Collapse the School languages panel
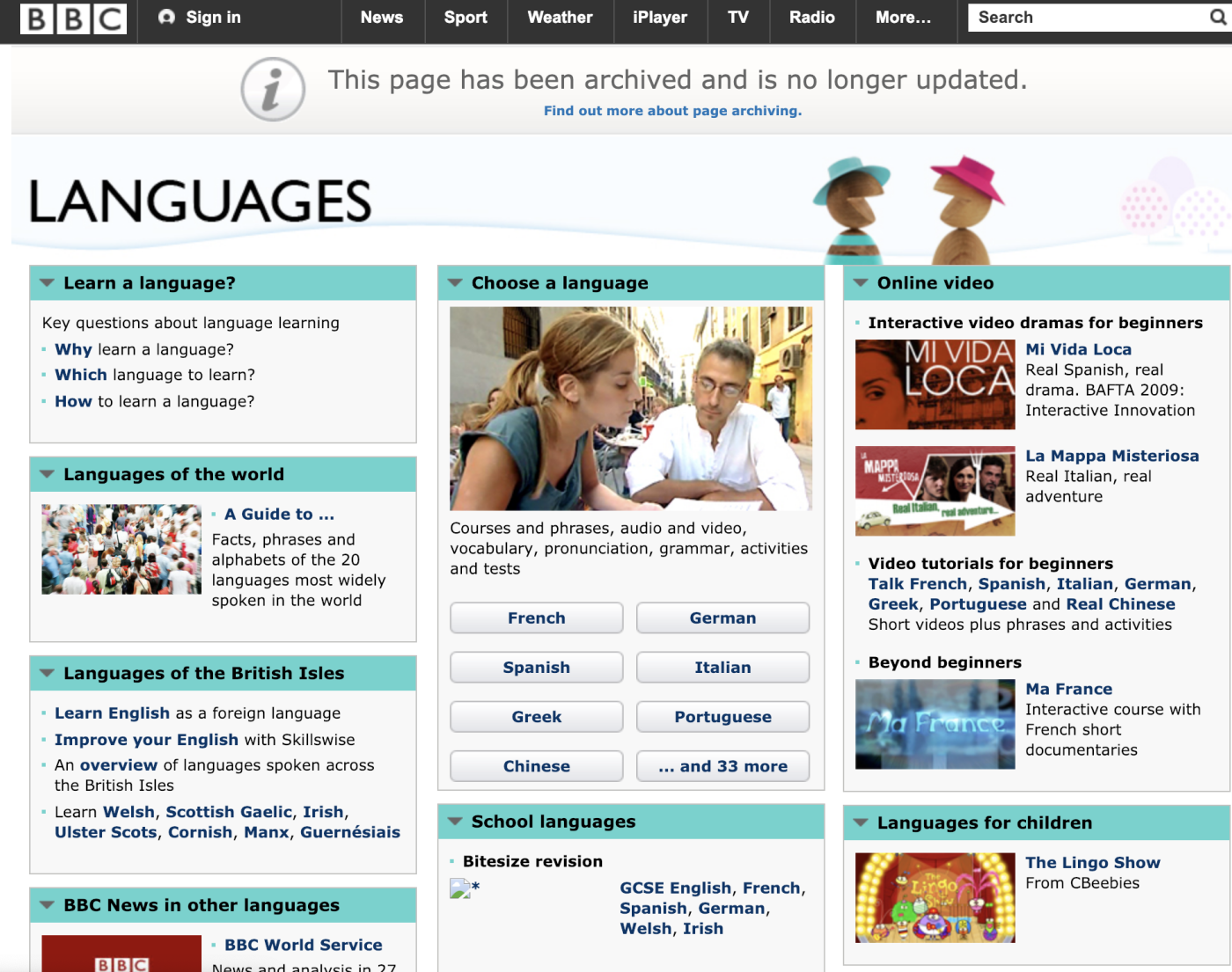1232x972 pixels. pos(455,822)
